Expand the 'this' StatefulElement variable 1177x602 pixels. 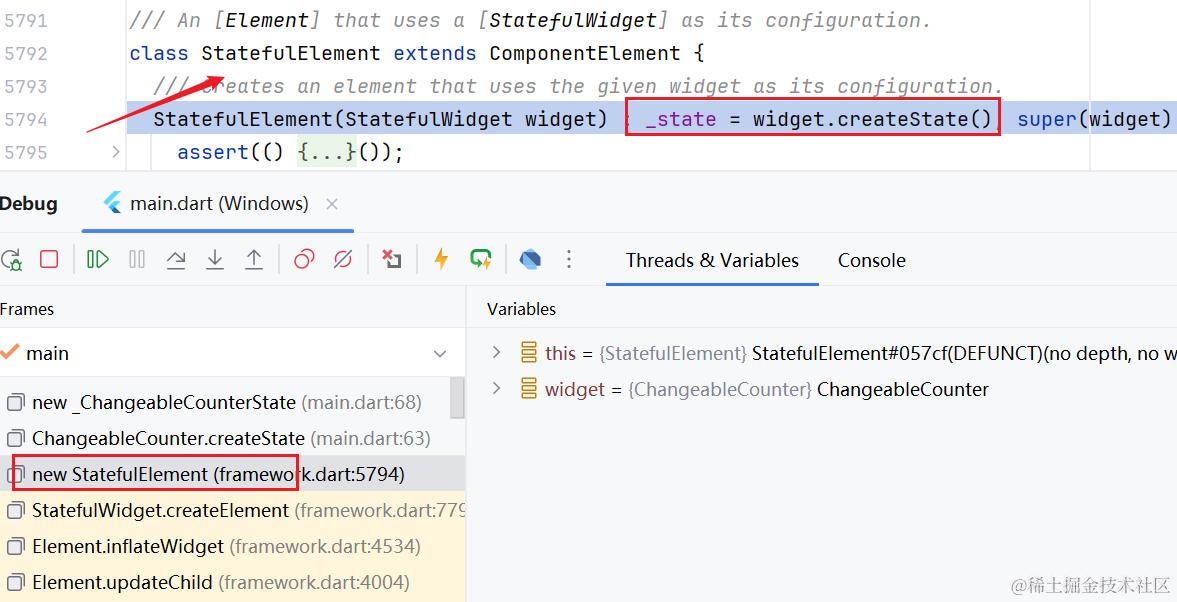tap(496, 352)
